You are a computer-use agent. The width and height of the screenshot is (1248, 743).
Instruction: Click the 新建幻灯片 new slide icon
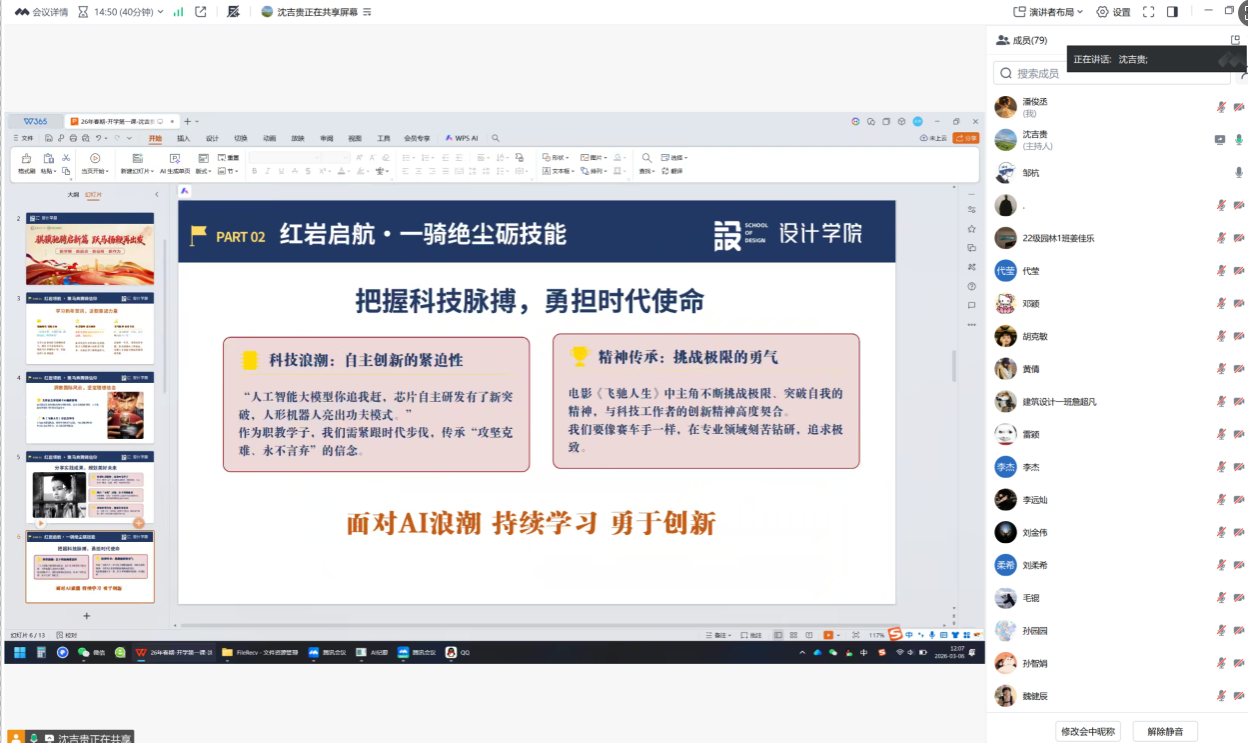[x=138, y=159]
